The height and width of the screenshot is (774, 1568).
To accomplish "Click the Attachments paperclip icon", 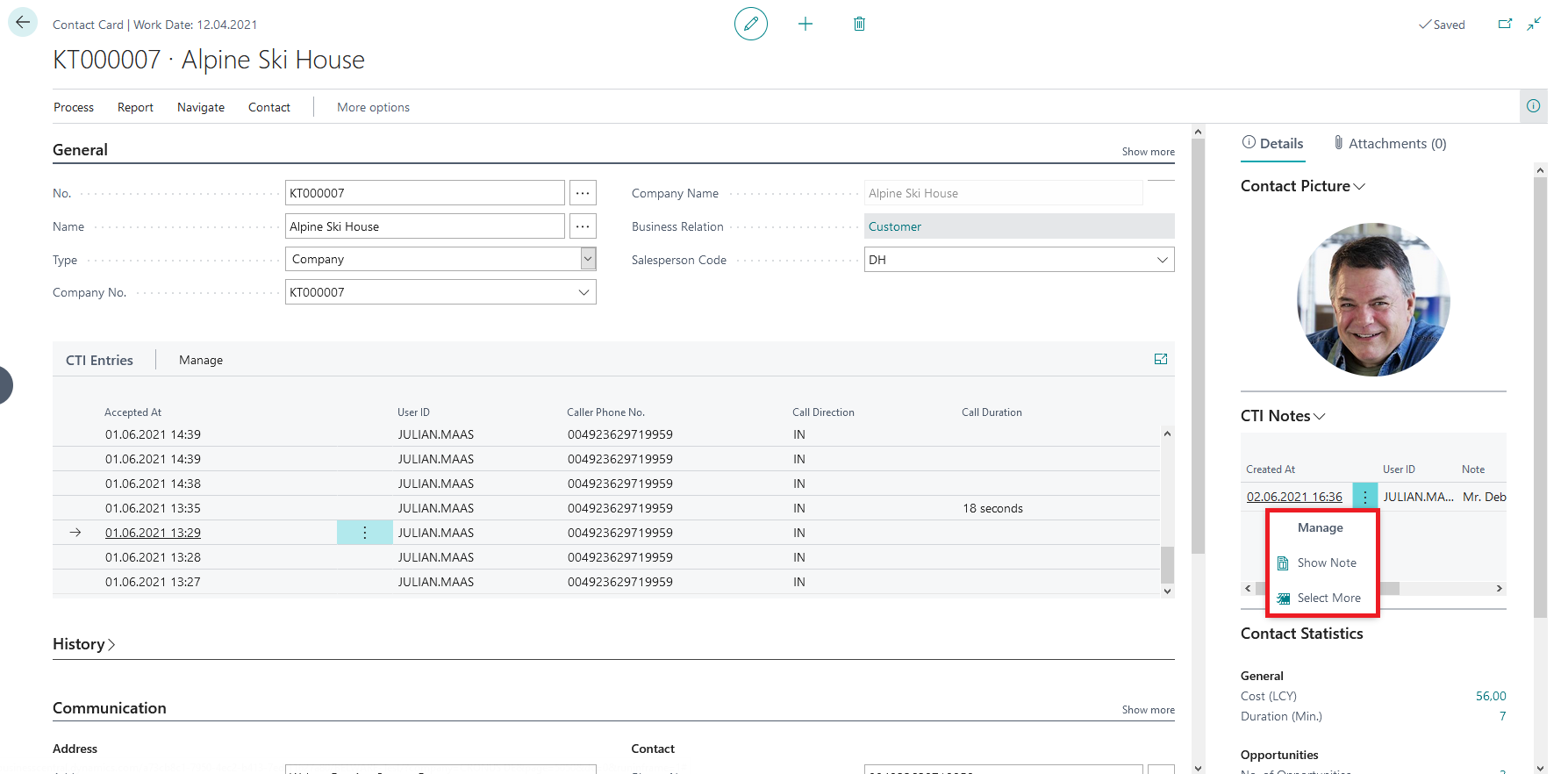I will (1338, 142).
